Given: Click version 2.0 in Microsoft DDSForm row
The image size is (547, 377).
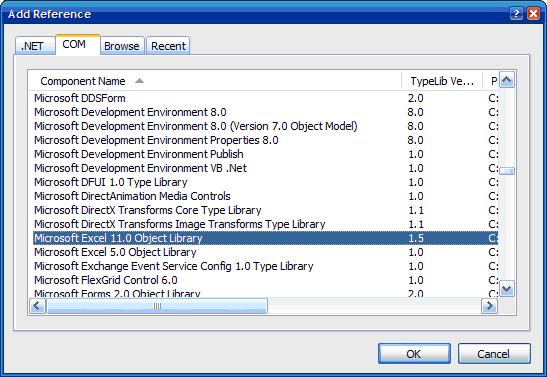Looking at the screenshot, I should click(415, 98).
